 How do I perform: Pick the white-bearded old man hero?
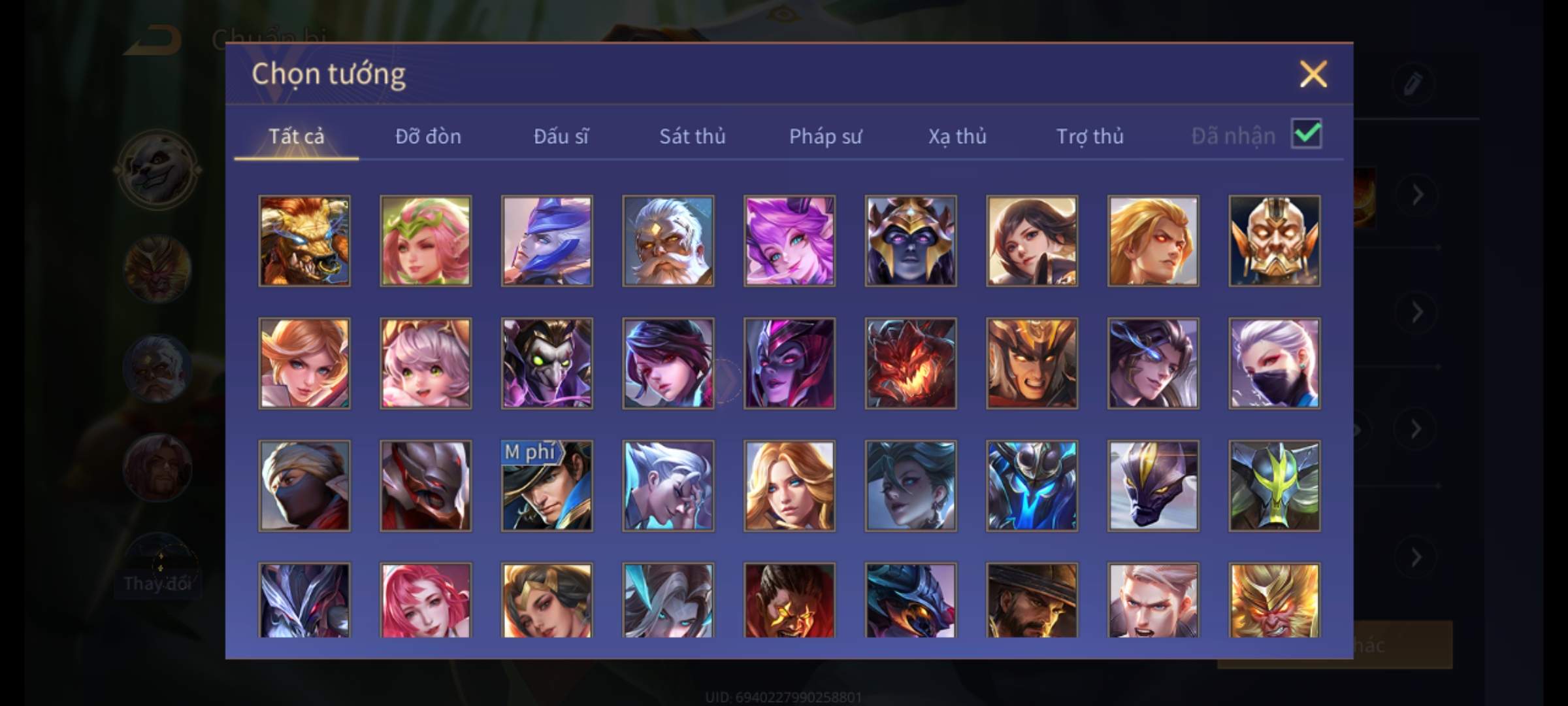coord(668,241)
